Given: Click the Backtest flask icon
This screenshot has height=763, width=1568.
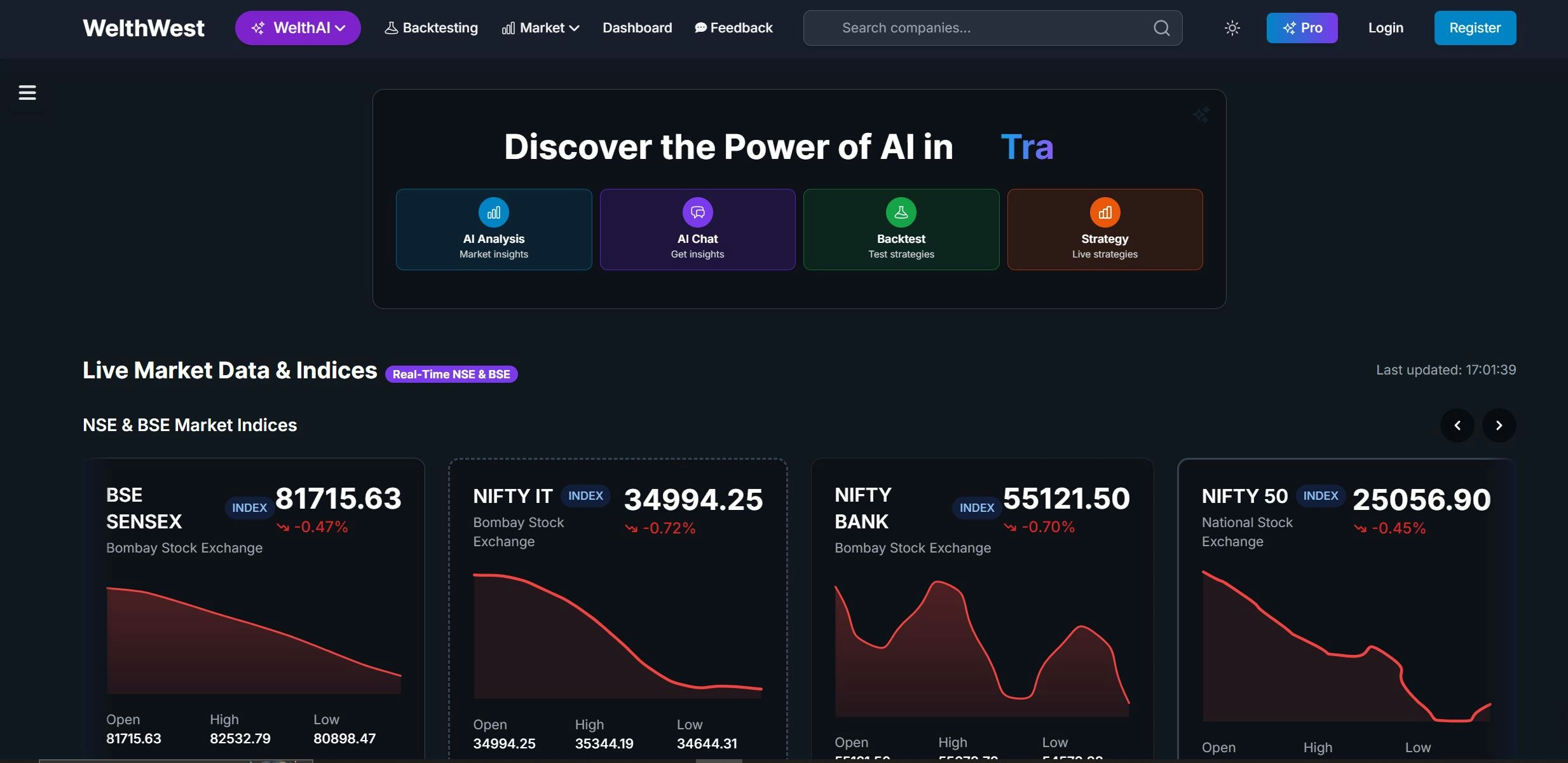Looking at the screenshot, I should (x=901, y=212).
